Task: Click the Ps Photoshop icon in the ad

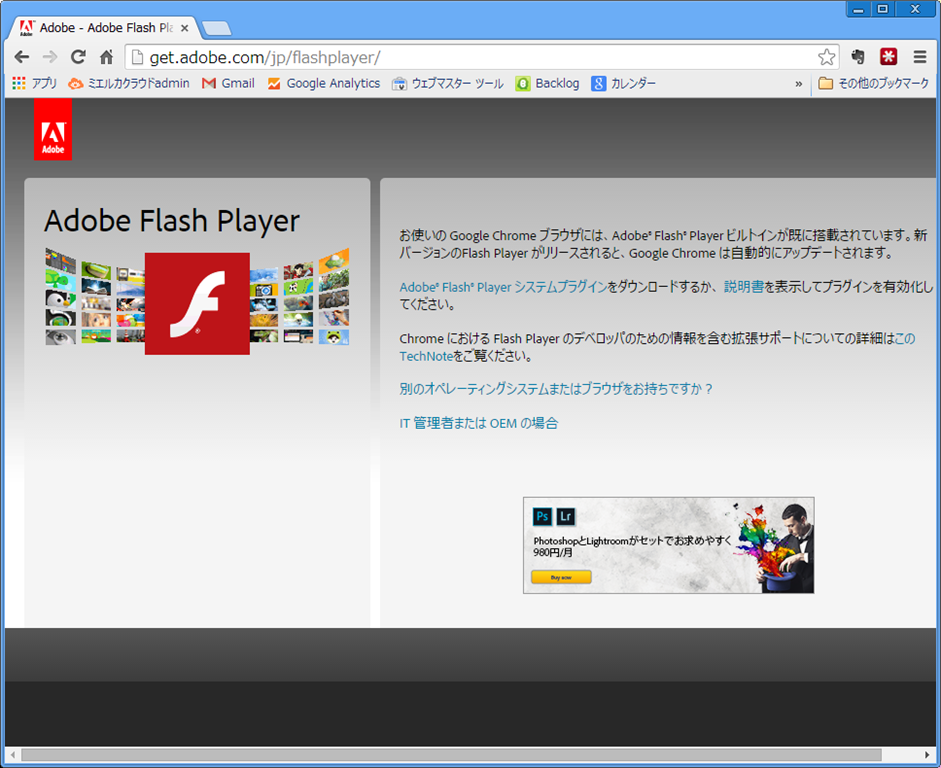Action: pos(543,517)
